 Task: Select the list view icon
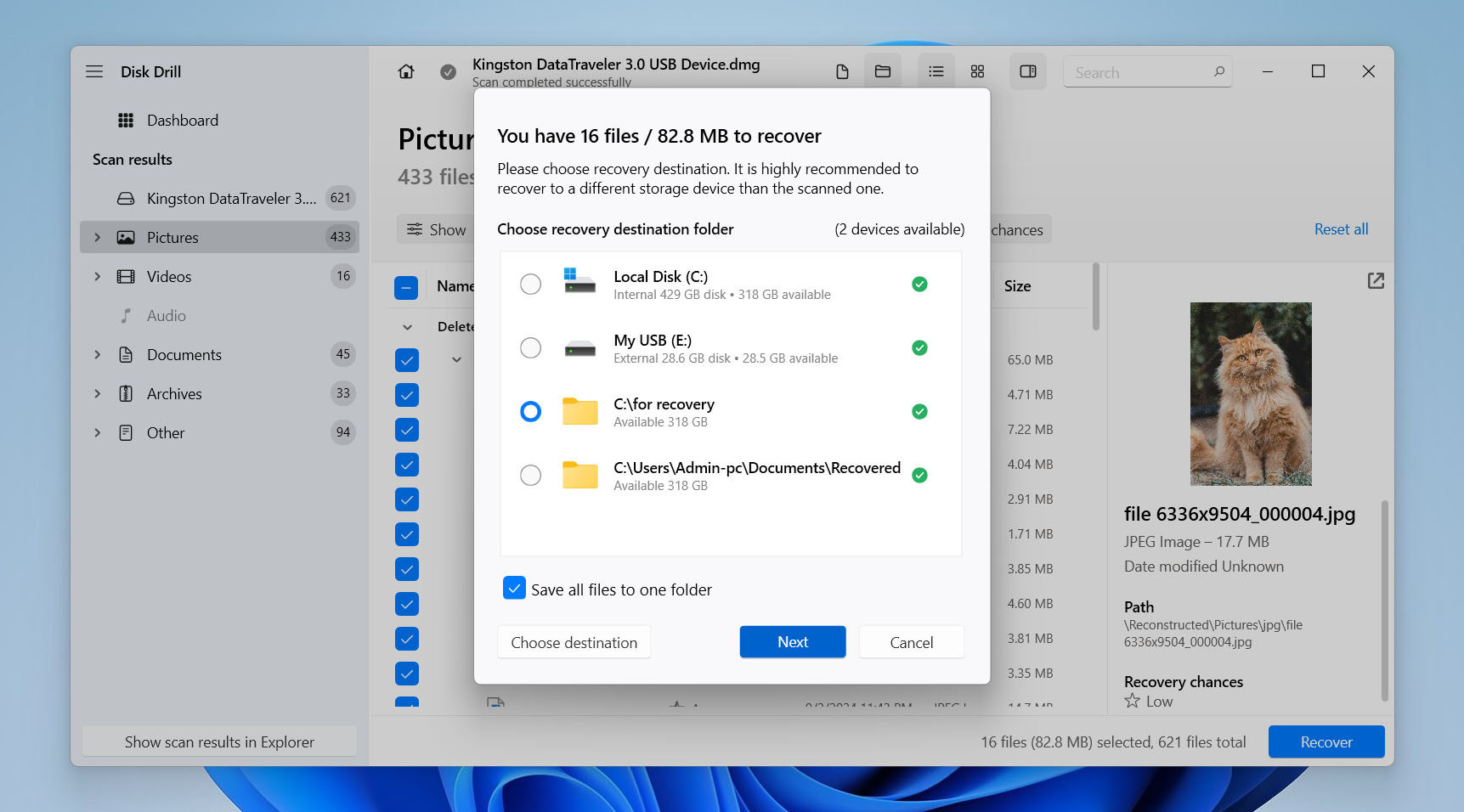click(x=936, y=72)
